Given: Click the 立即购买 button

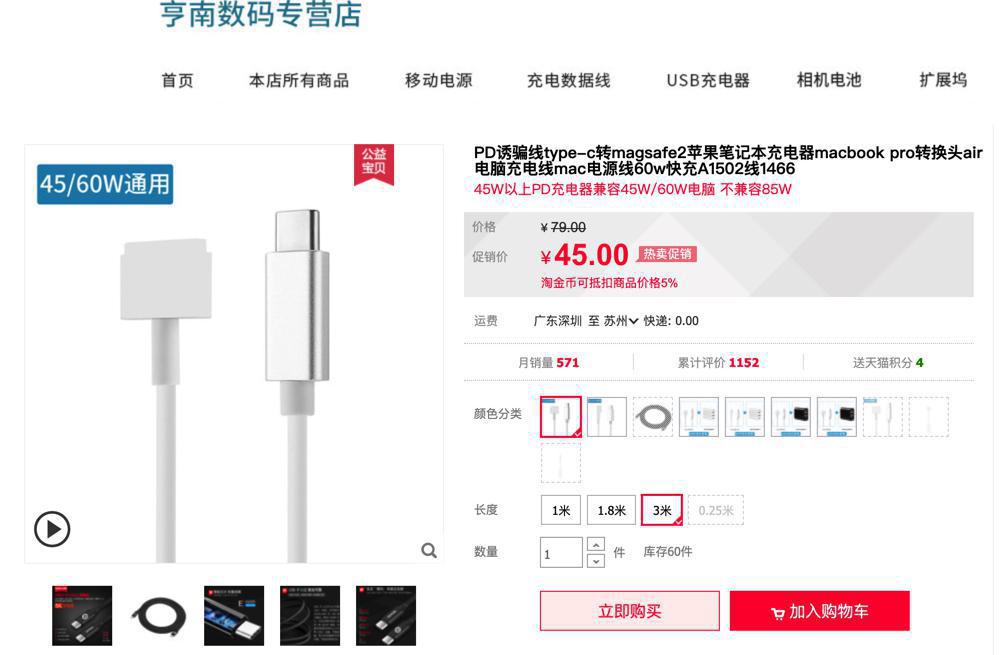Looking at the screenshot, I should tap(629, 611).
